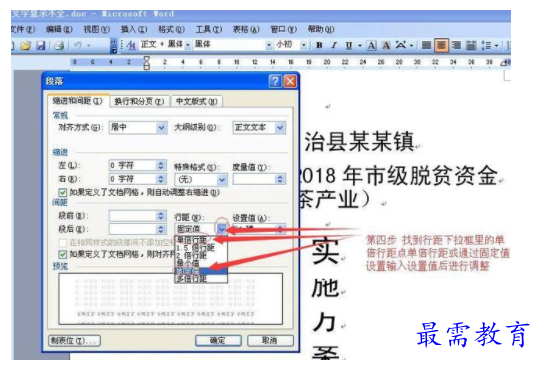Open the 视图 menu
Screen dimensions: 538x366
pyautogui.click(x=96, y=29)
